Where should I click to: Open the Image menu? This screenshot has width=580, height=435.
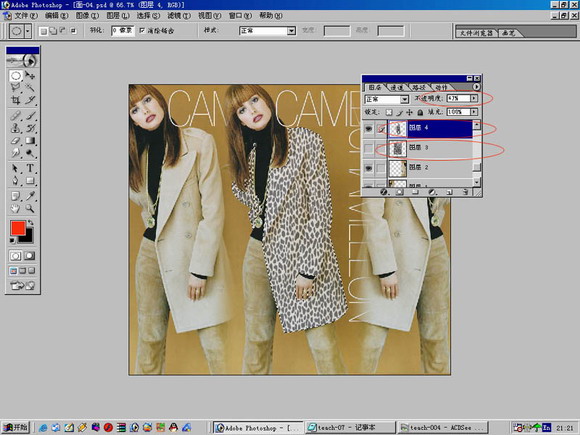[x=87, y=16]
